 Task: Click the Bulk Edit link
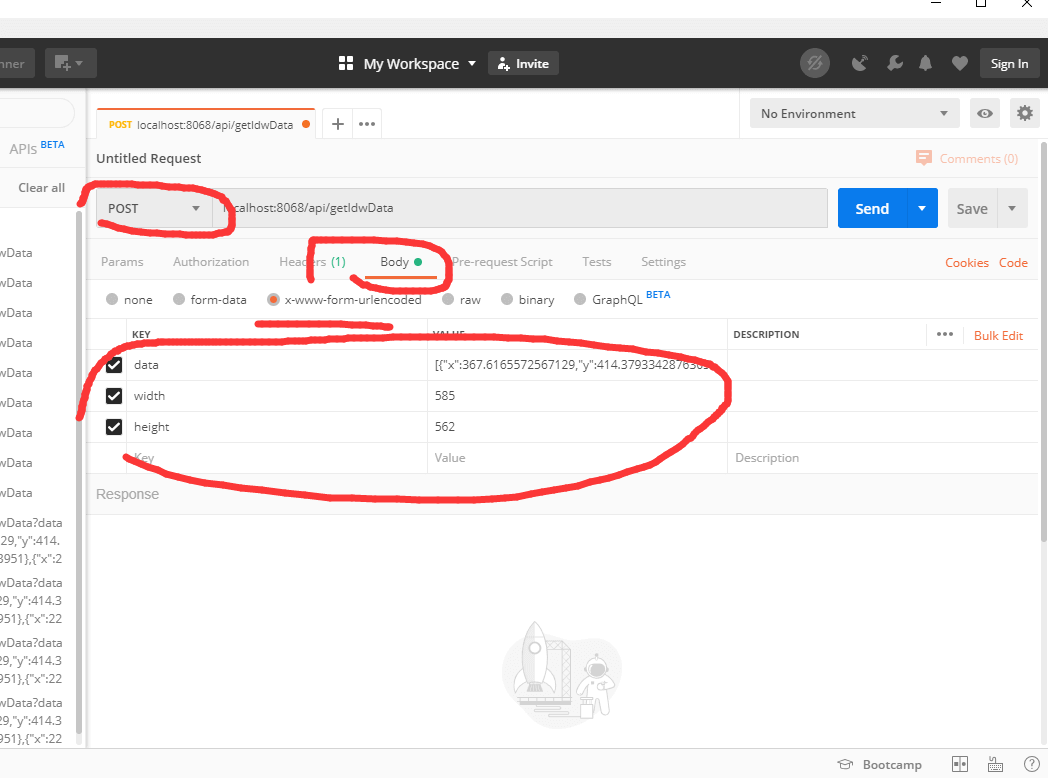[998, 336]
